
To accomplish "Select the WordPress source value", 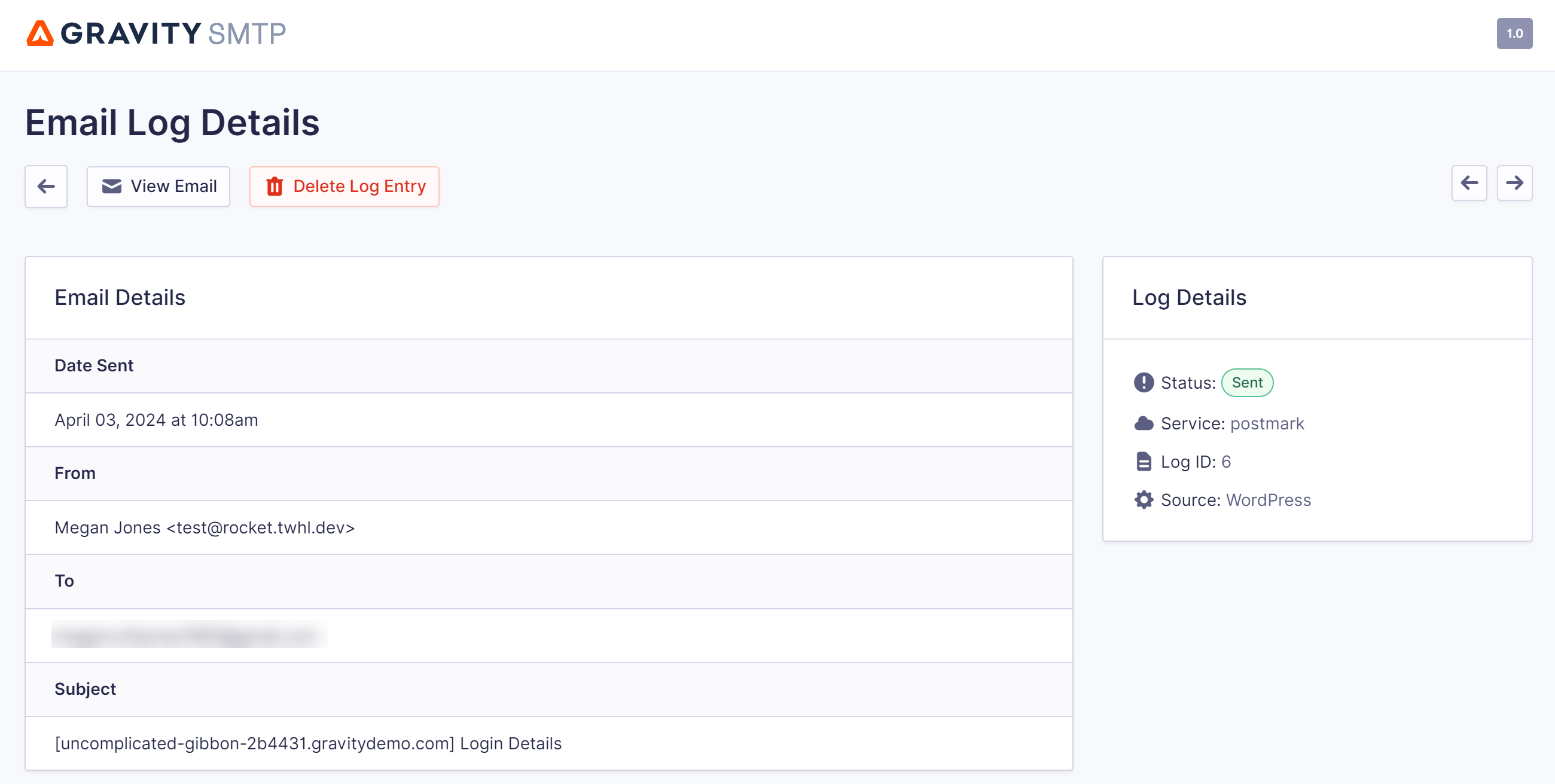I will [x=1268, y=501].
